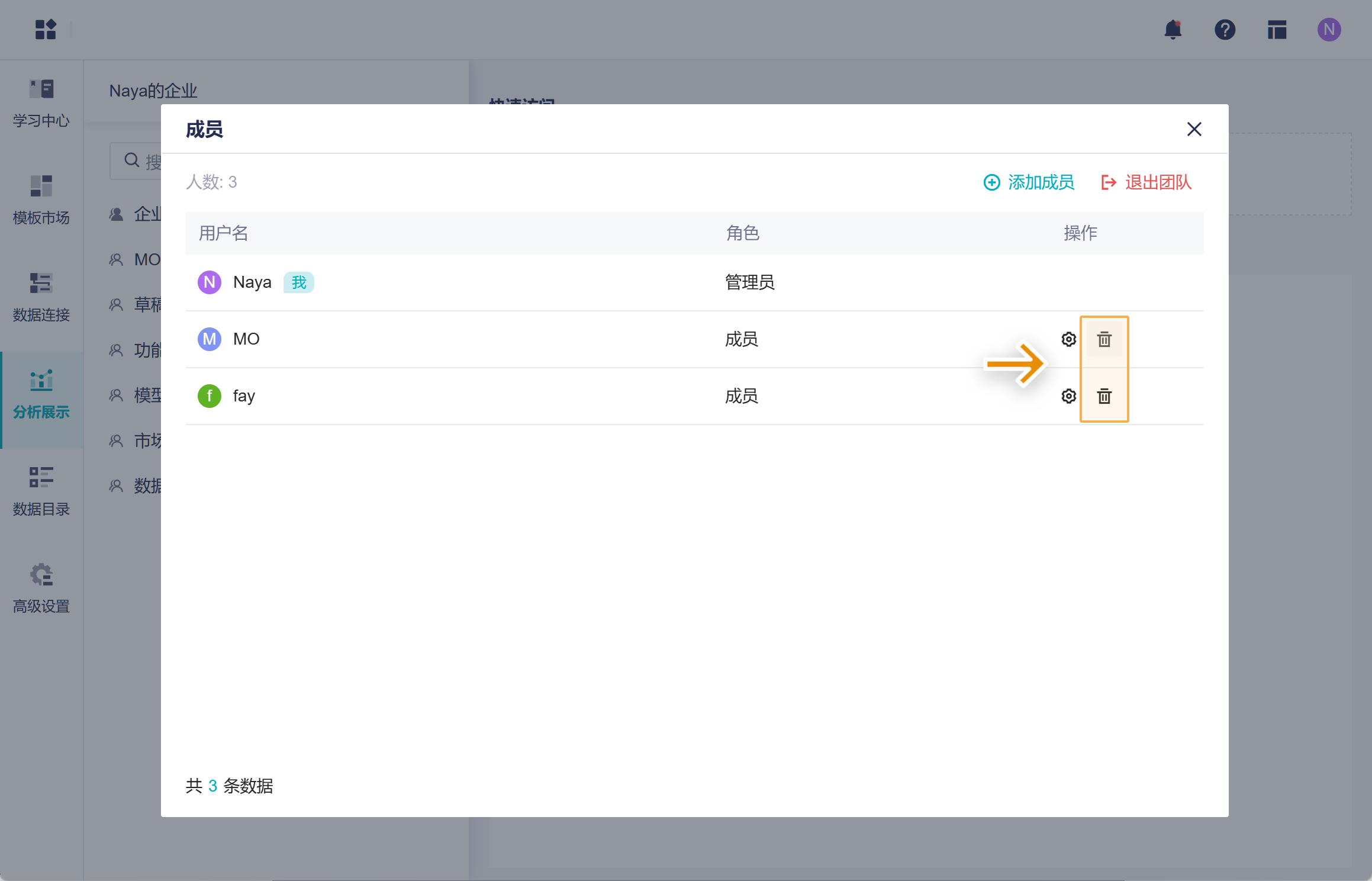Open the help question mark icon
Viewport: 1372px width, 881px height.
1225,30
